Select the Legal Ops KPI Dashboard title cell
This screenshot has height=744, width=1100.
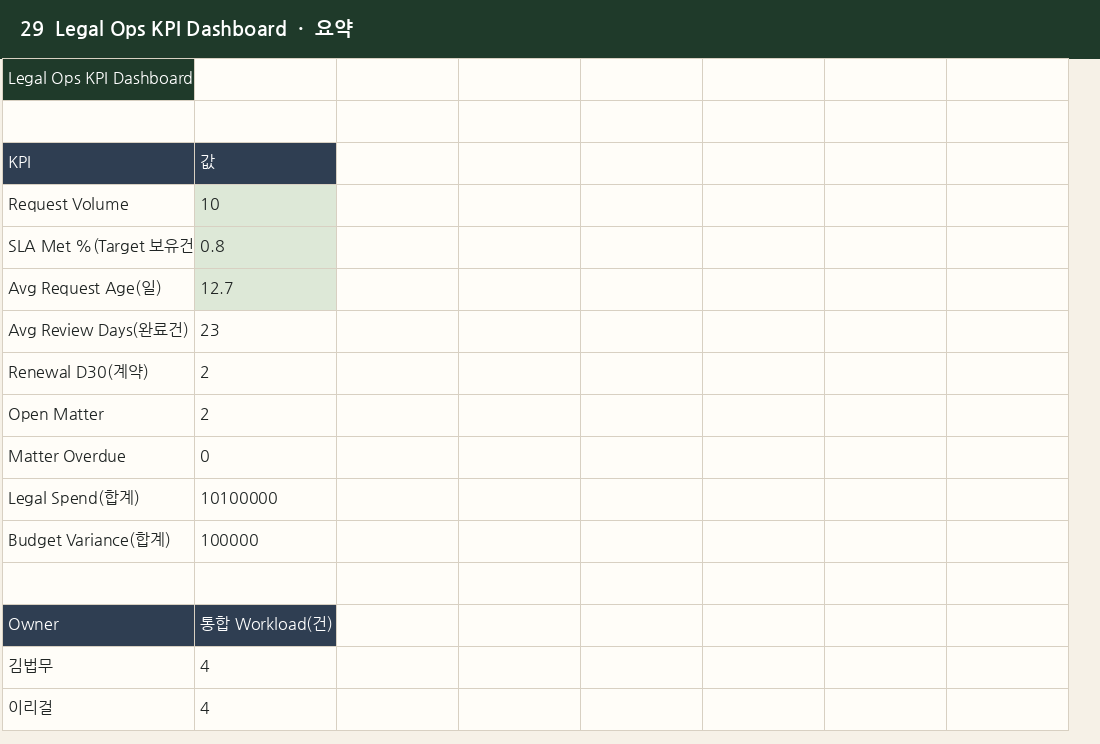point(98,79)
